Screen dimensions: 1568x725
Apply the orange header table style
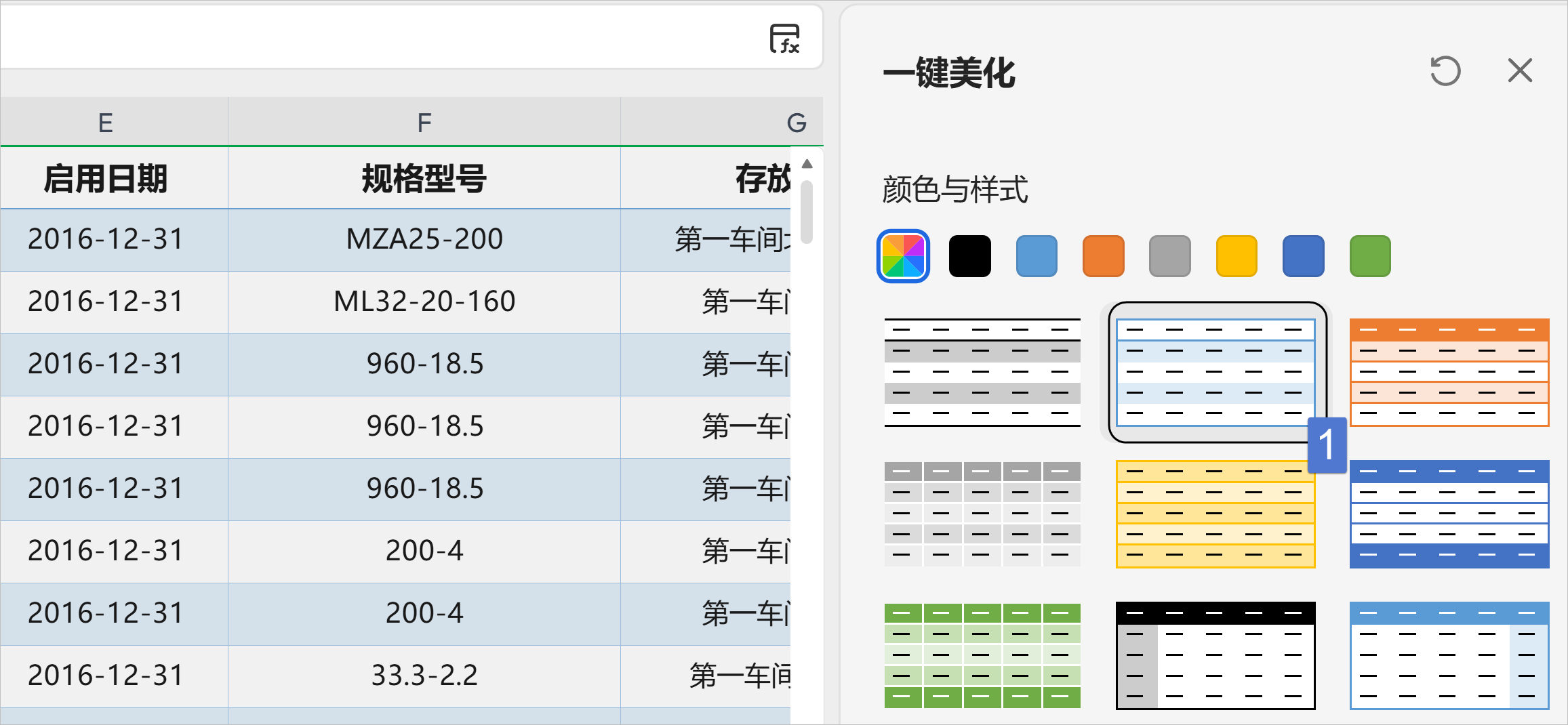pyautogui.click(x=1449, y=372)
